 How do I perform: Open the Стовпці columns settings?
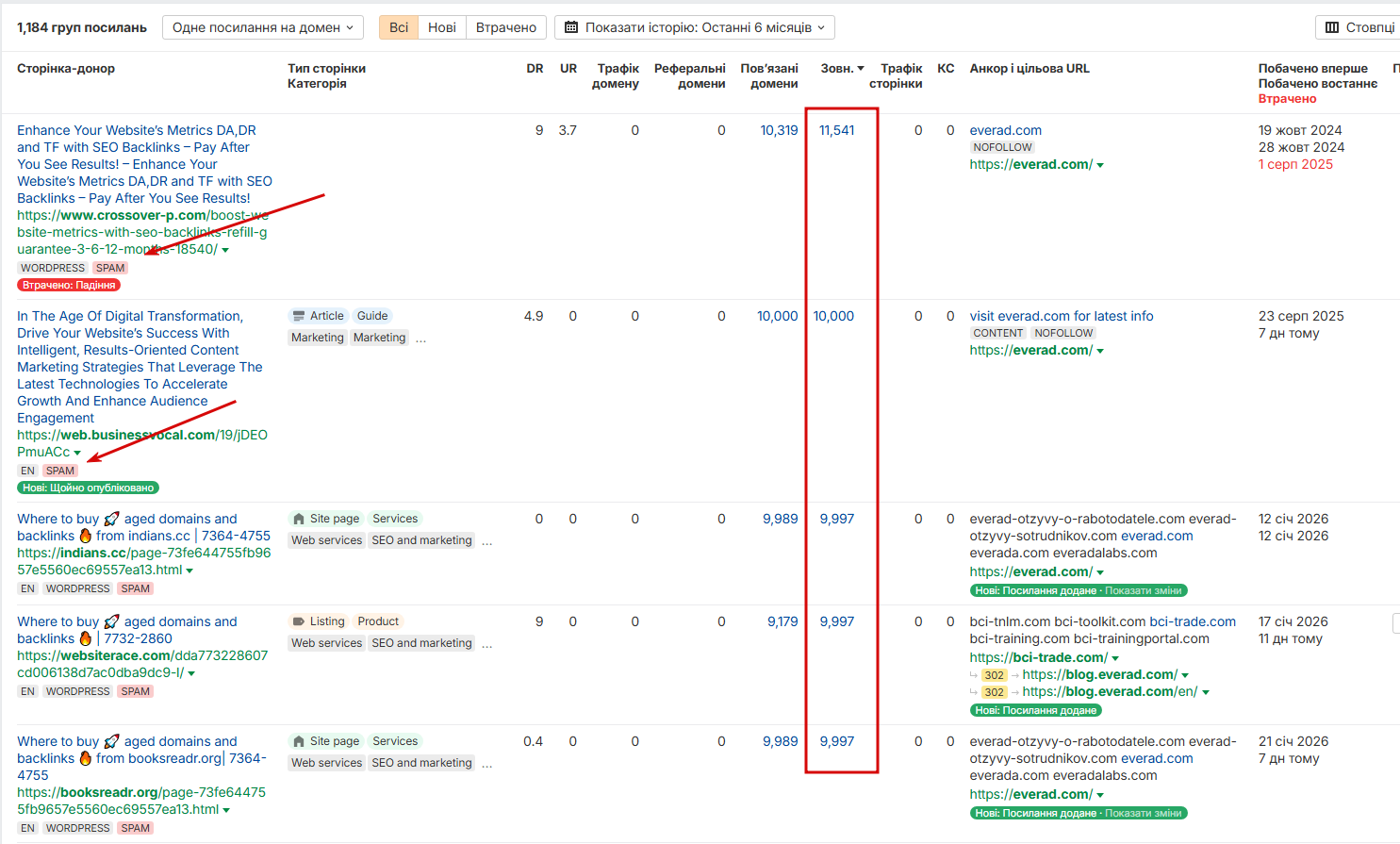pos(1359,27)
